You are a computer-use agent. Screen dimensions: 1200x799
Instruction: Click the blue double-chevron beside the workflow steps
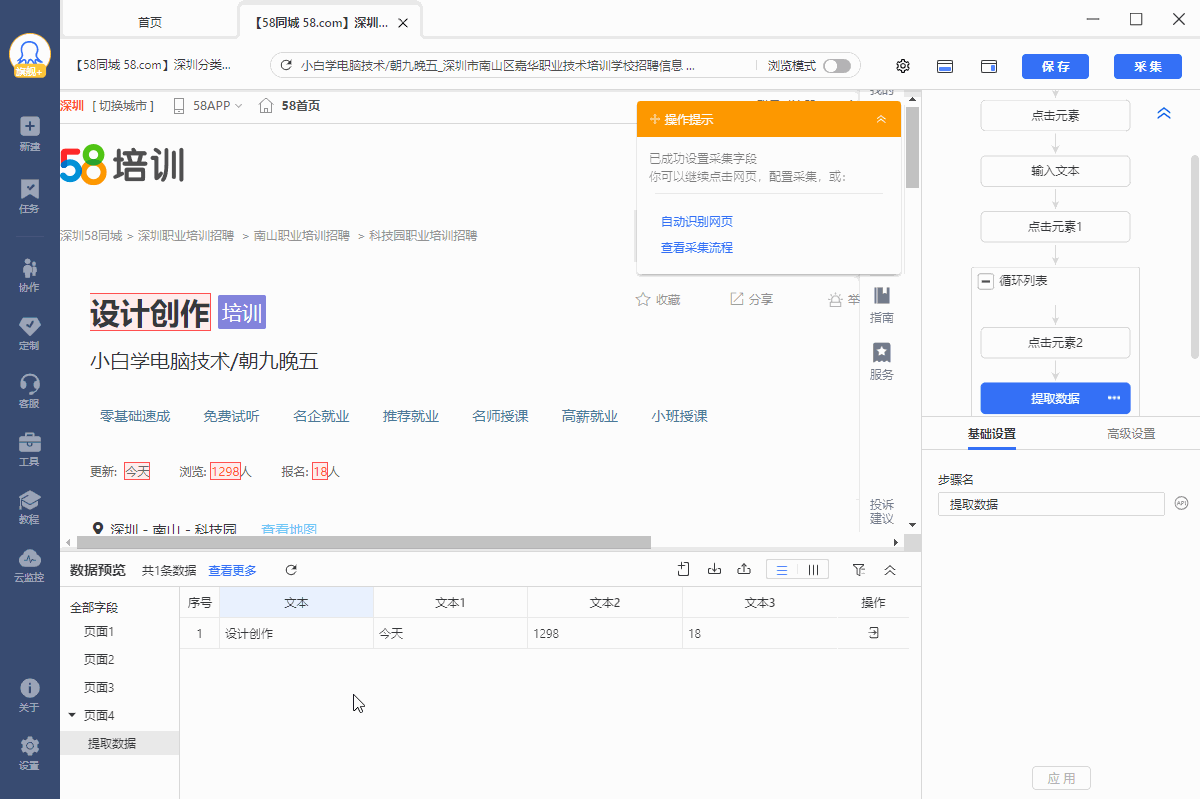click(1164, 114)
